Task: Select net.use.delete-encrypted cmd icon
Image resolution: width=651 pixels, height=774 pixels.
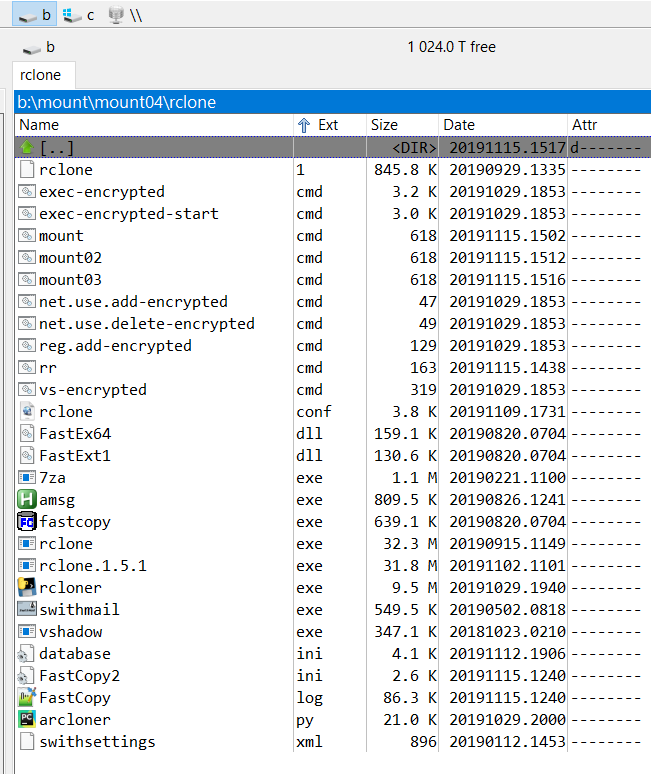Action: click(x=27, y=323)
